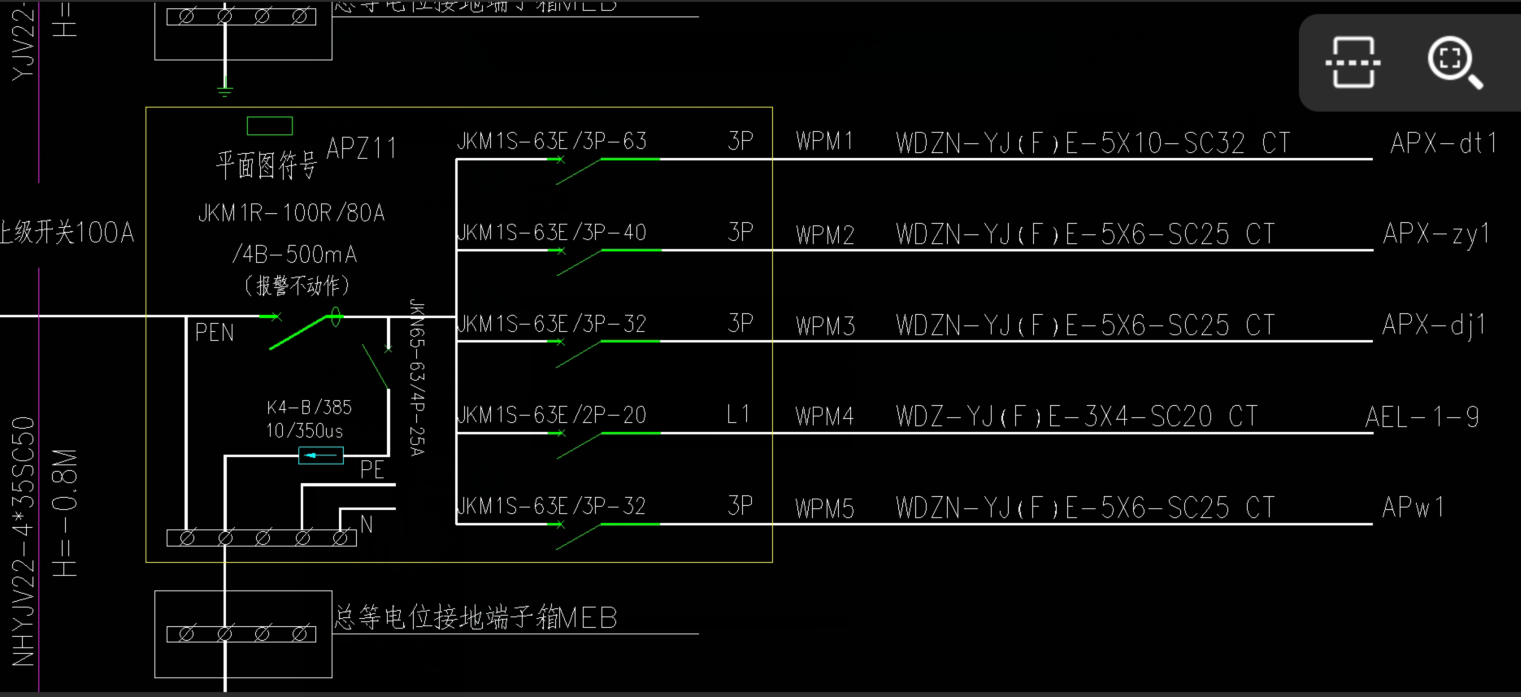Select the WPM4 circuit number label

pos(824,417)
